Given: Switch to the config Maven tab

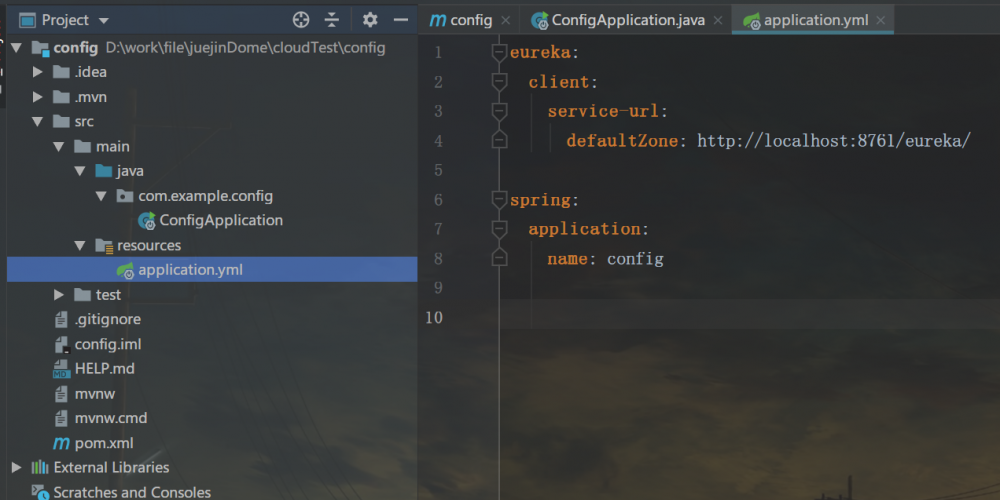Looking at the screenshot, I should (x=461, y=20).
